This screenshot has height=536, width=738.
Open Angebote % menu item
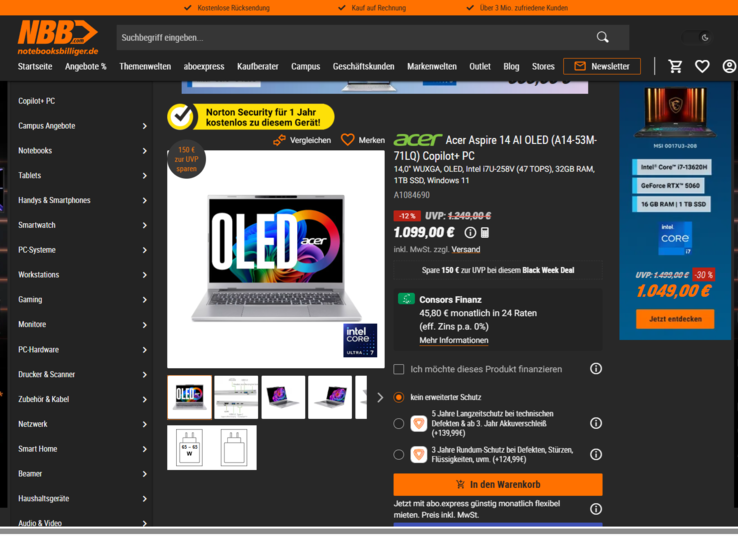tap(86, 66)
